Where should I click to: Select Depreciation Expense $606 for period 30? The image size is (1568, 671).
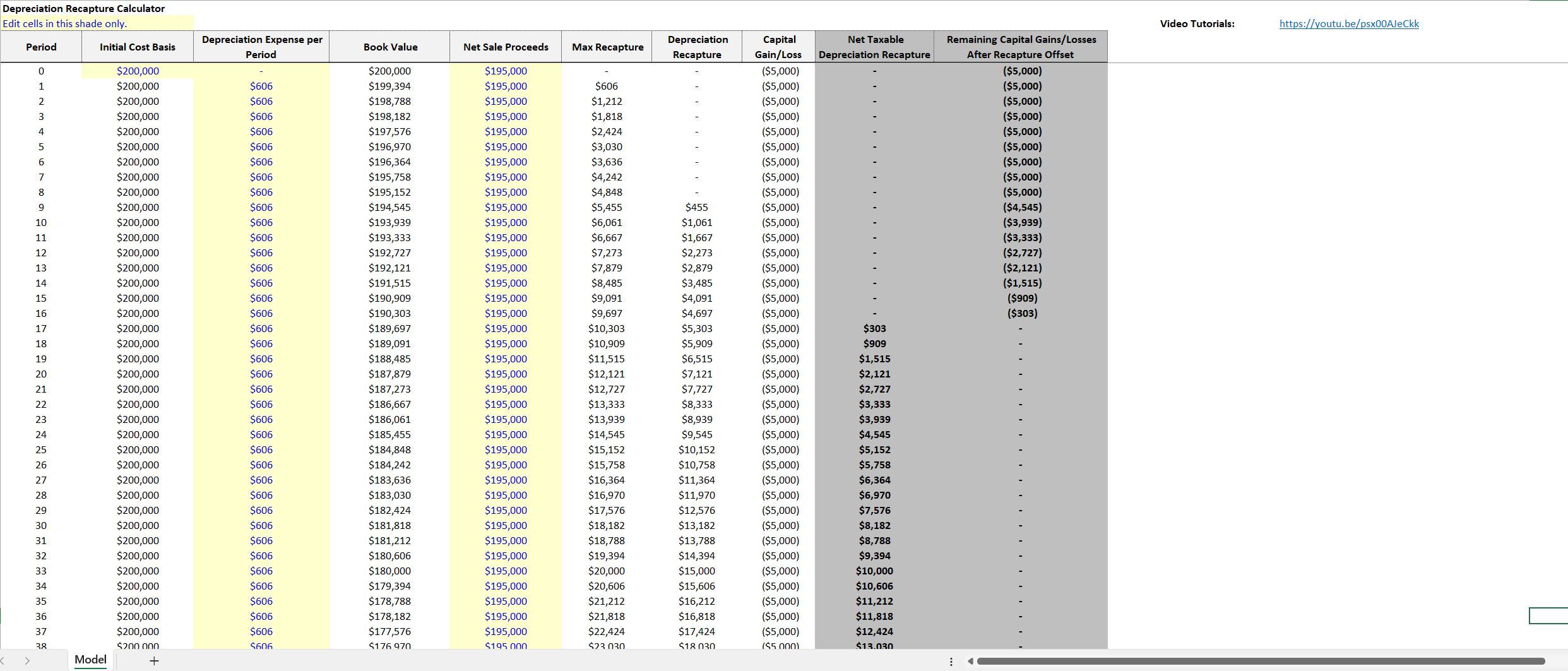pos(261,525)
